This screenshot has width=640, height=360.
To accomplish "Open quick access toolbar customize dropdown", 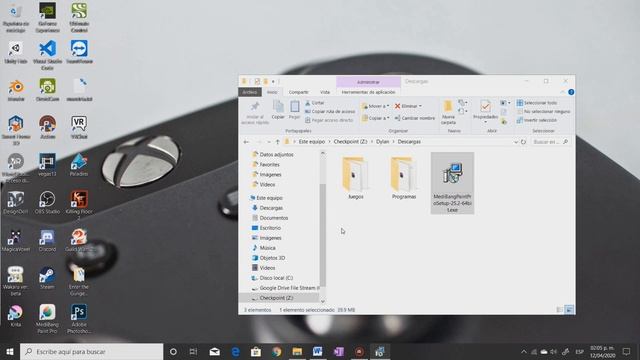I will 273,82.
